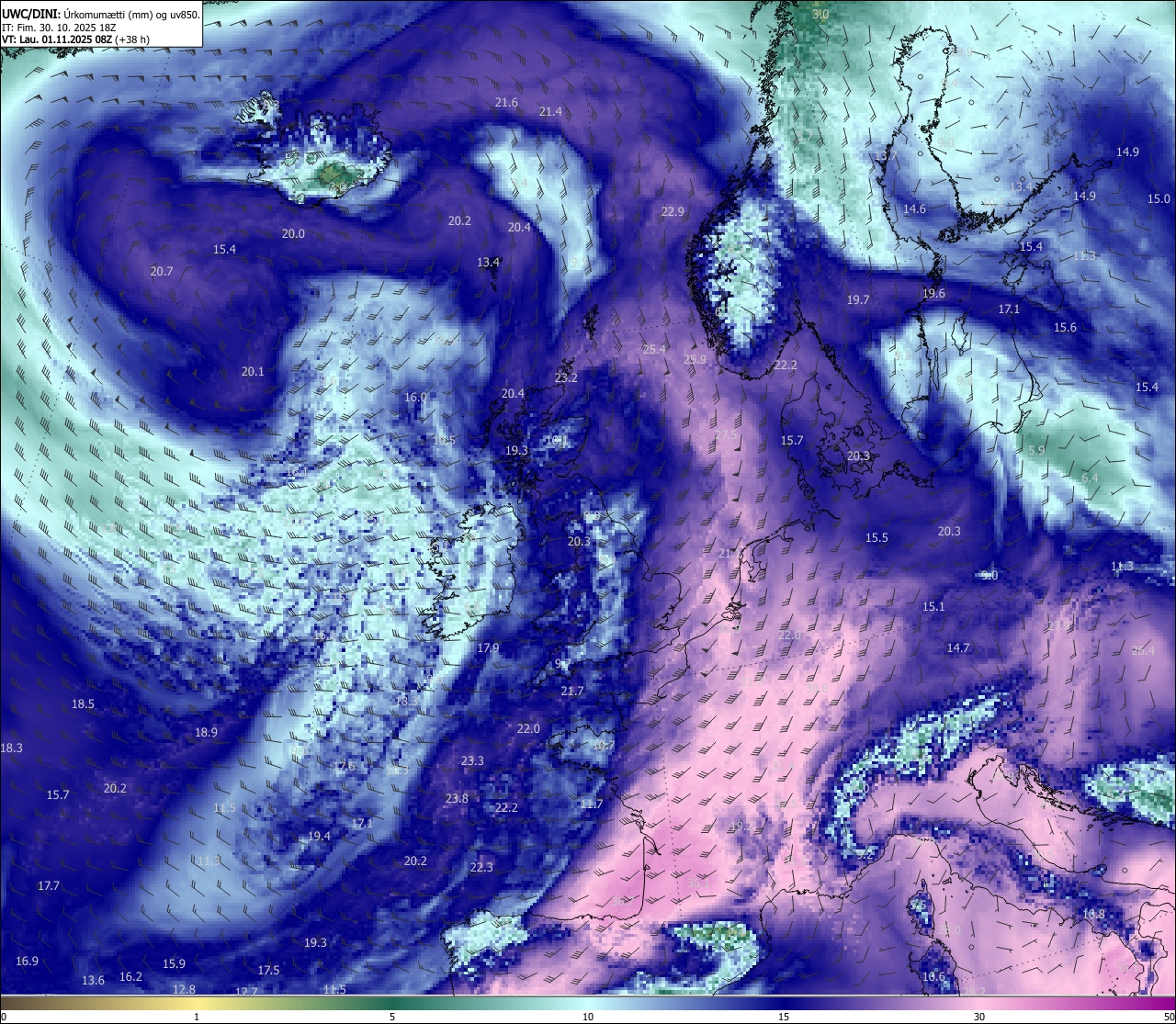1176x1024 pixels.
Task: Click the 19.7 value label over Sweden
Action: 858,300
